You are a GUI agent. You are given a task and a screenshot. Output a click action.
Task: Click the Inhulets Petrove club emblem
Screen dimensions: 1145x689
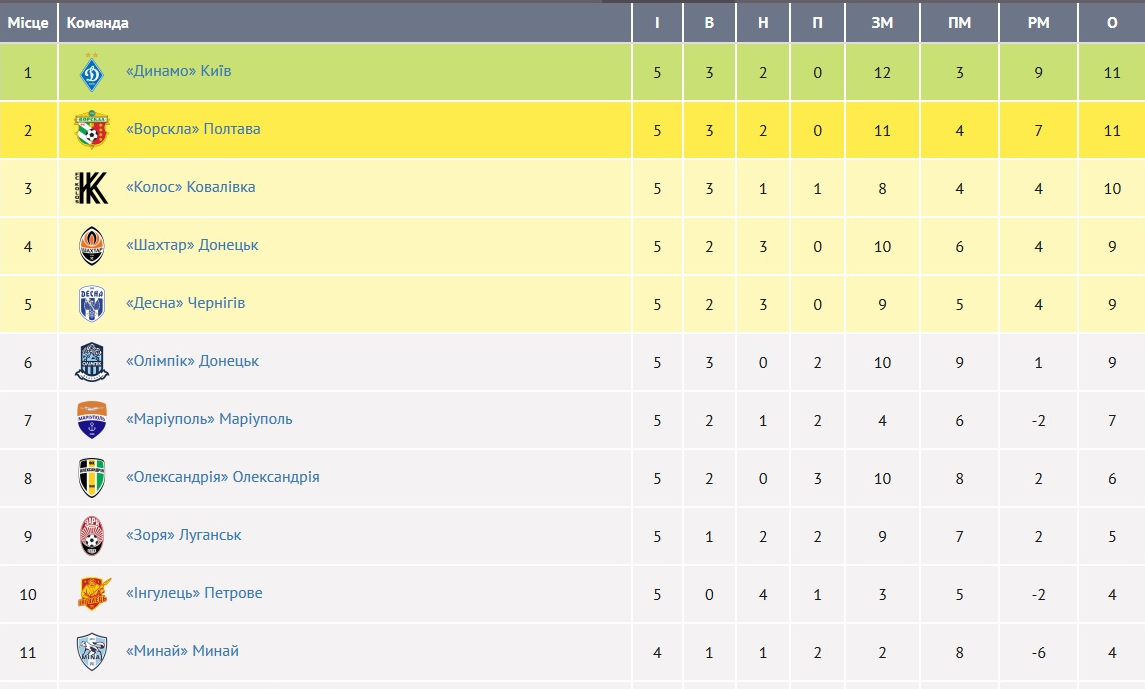pyautogui.click(x=92, y=594)
